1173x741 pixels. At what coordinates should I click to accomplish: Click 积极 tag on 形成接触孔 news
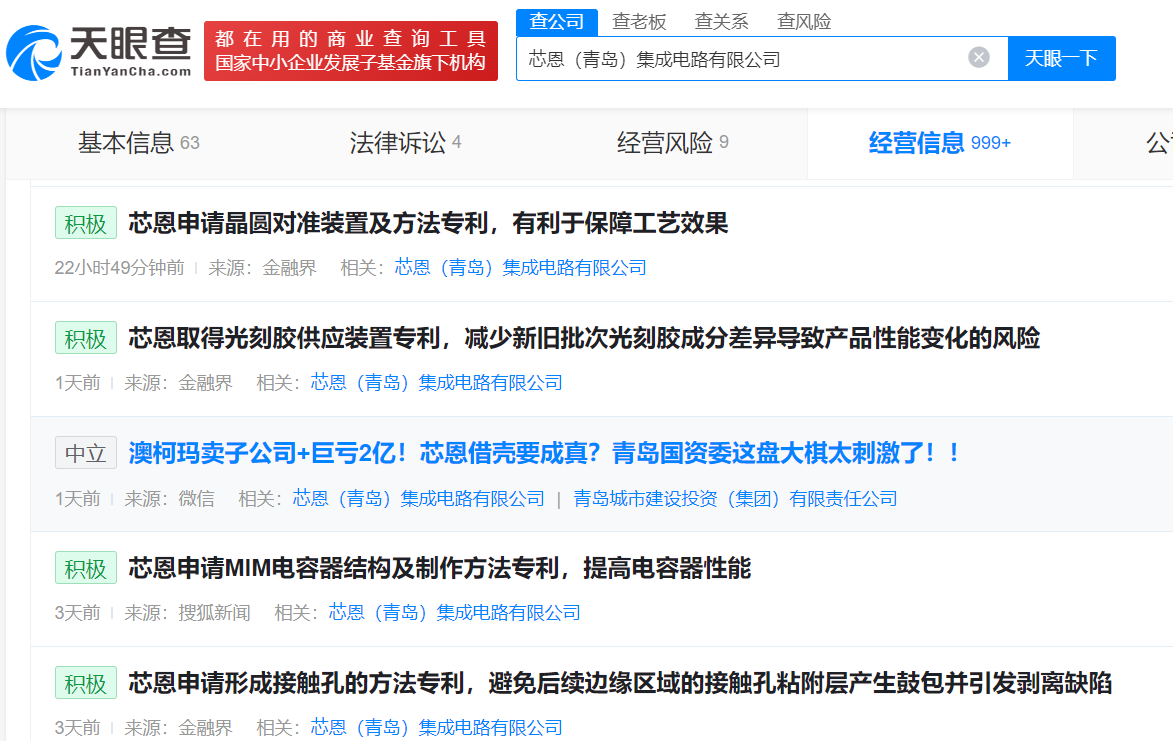(x=86, y=683)
